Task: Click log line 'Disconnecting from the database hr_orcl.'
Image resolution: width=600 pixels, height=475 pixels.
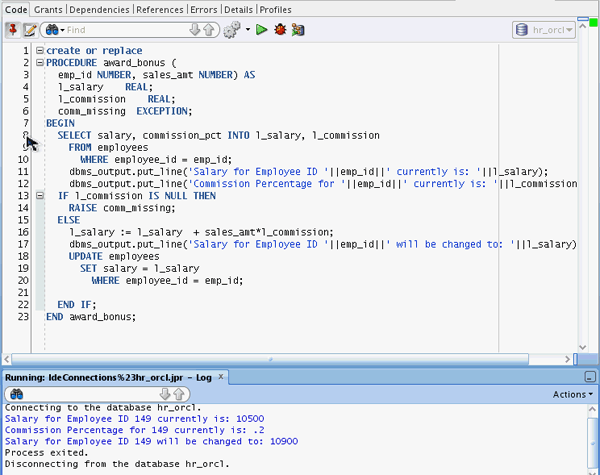Action: click(117, 464)
